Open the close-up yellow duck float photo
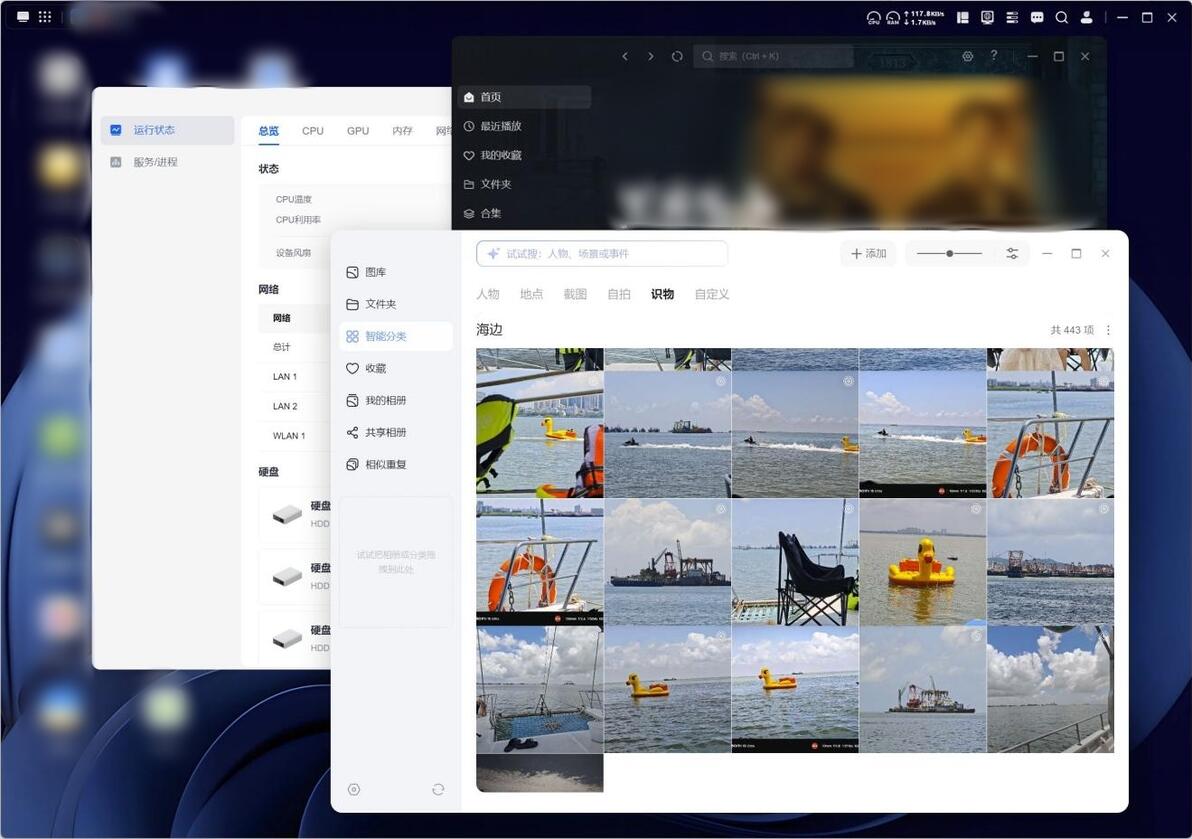1192x839 pixels. [923, 562]
